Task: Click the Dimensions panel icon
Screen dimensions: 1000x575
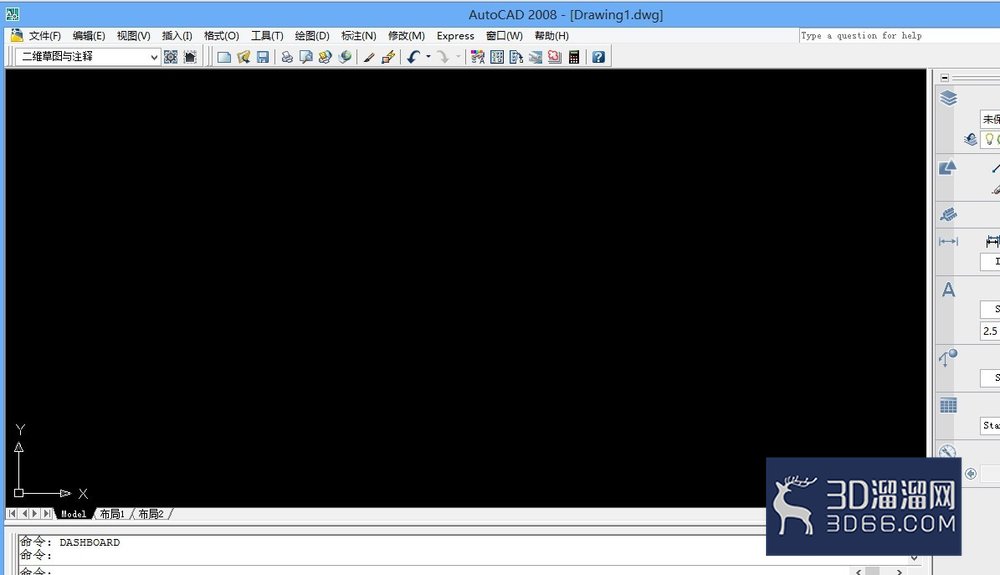Action: coord(948,242)
